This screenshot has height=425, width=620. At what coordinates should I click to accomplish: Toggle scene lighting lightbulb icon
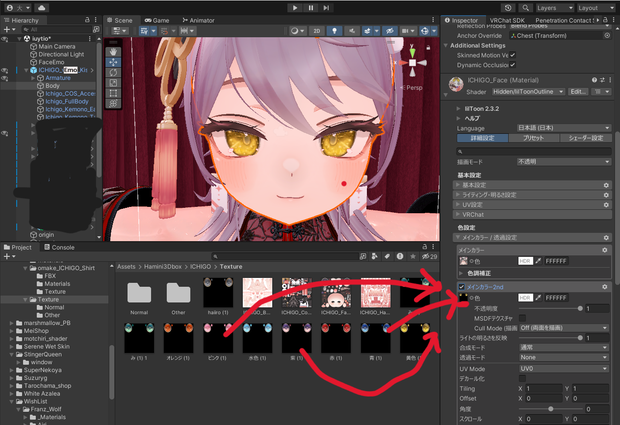335,30
